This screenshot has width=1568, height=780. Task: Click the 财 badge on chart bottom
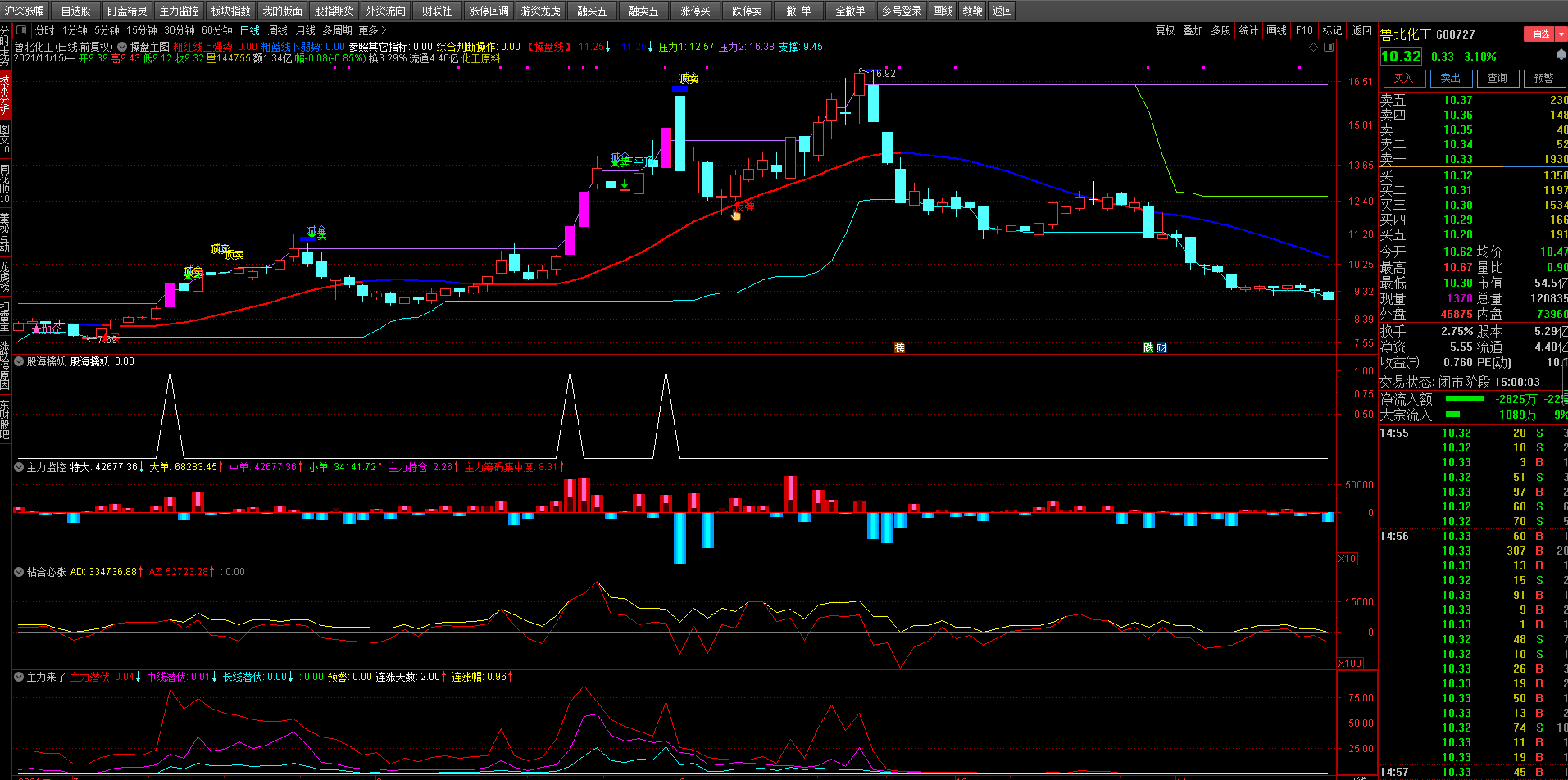1161,348
